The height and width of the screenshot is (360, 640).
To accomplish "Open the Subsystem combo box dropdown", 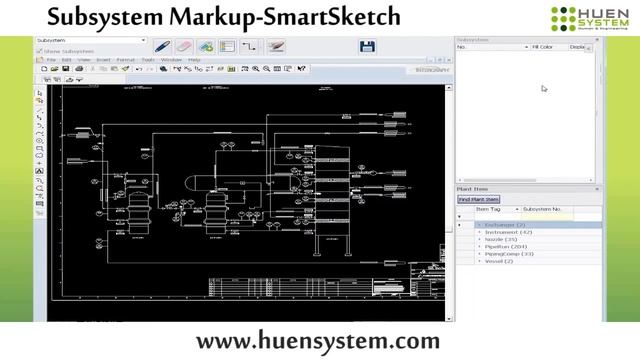I will [x=143, y=40].
